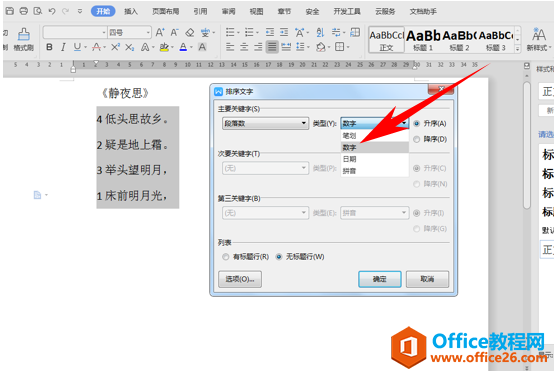
Task: Open the font name dropdown
Action: point(104,33)
